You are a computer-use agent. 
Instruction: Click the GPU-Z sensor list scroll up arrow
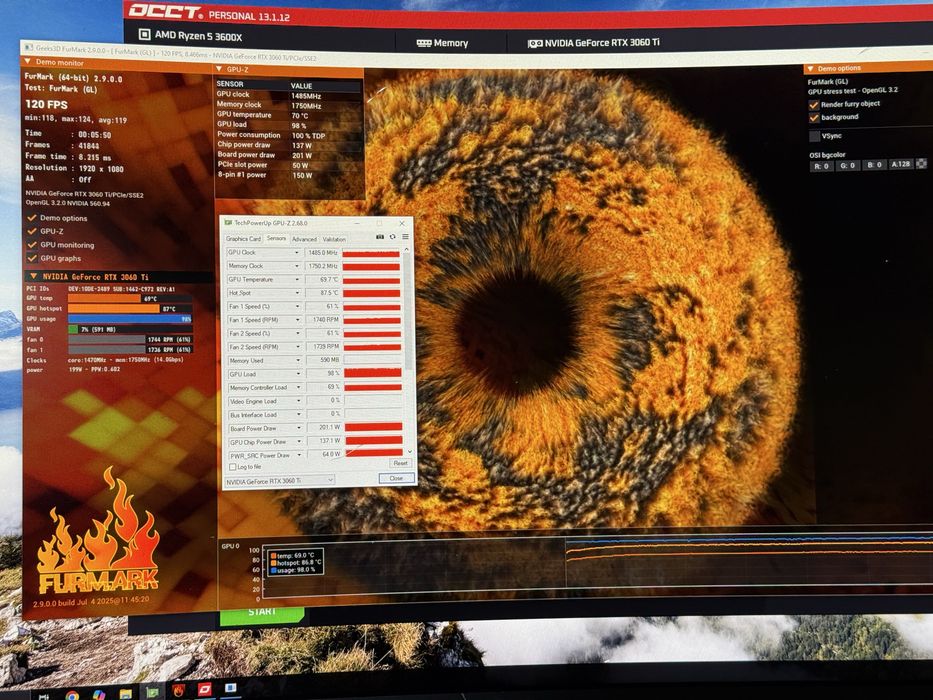click(406, 249)
